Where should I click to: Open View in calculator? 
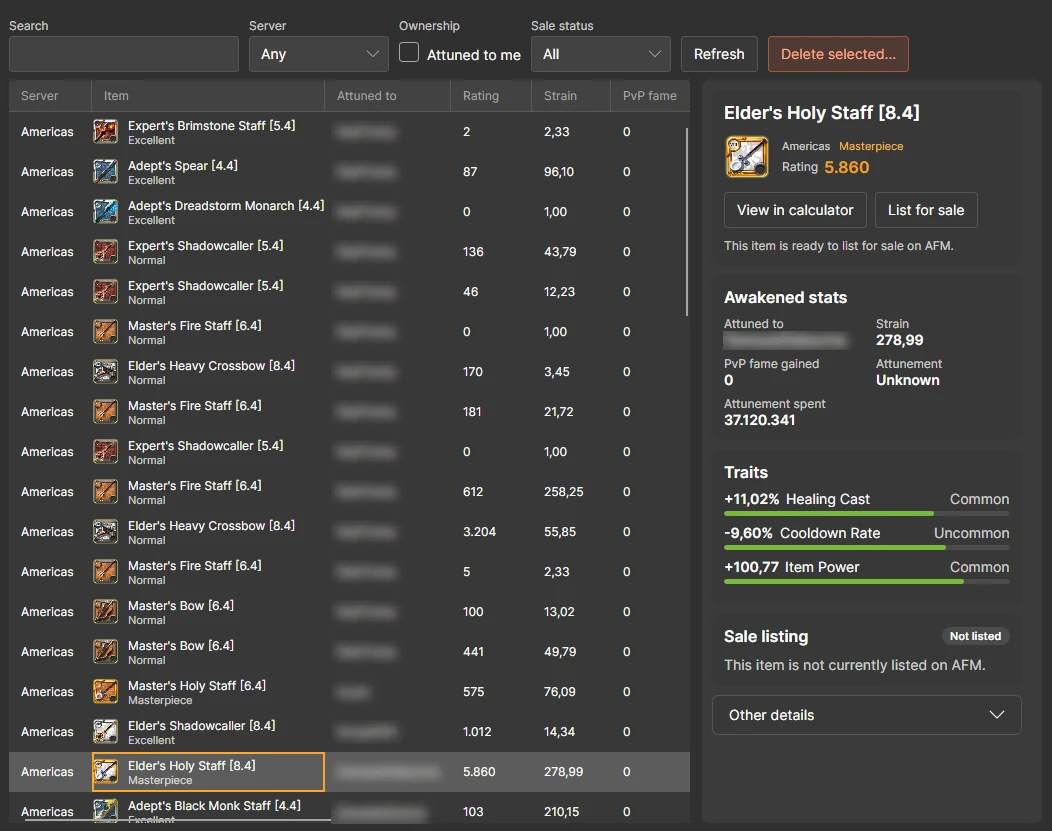click(x=795, y=210)
